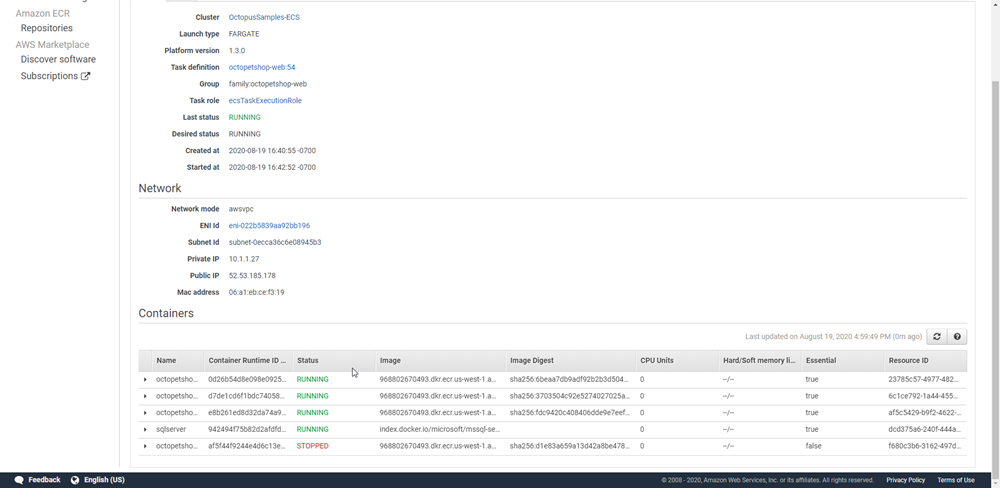Sort by Container Runtime ID column

pyautogui.click(x=248, y=360)
